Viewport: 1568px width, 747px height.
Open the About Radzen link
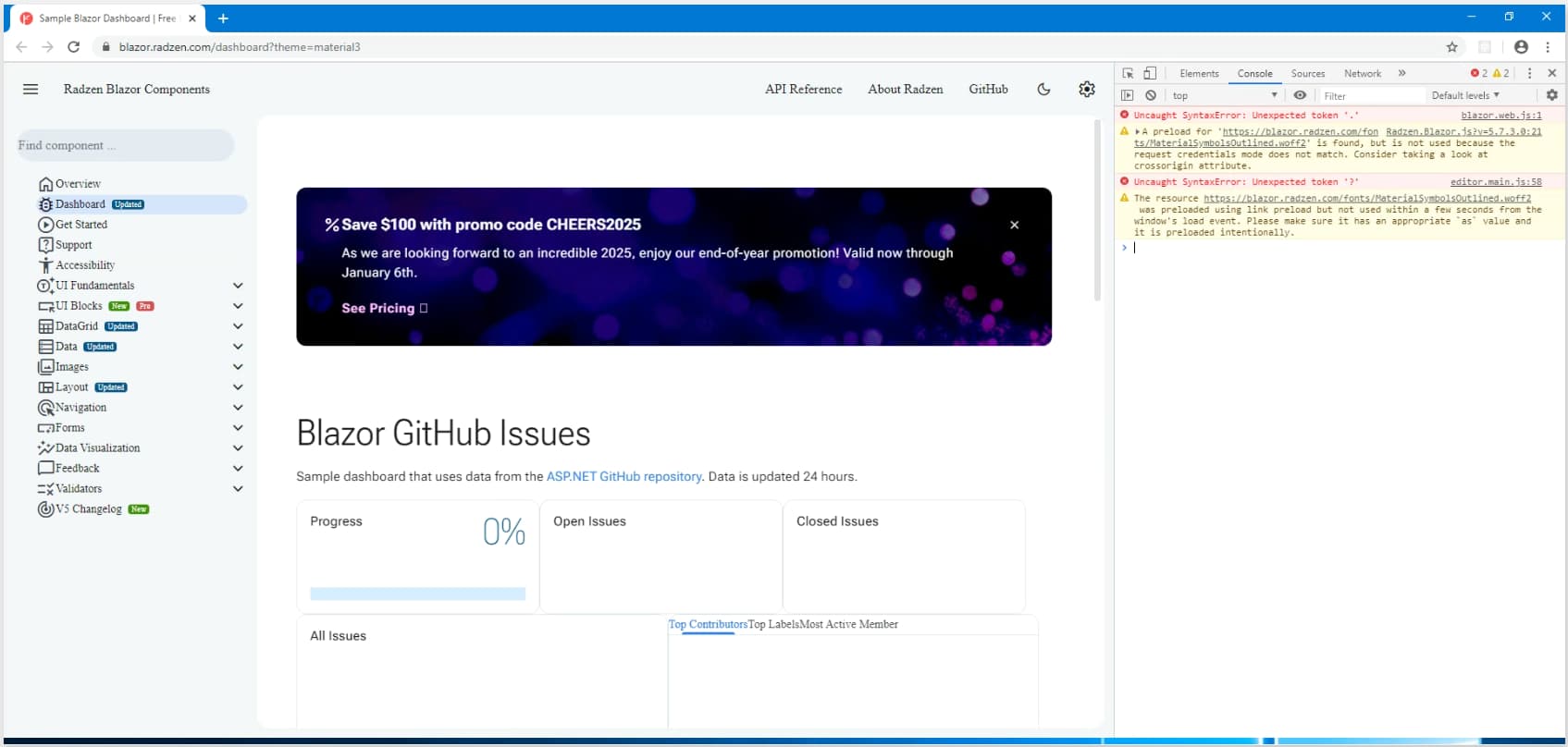tap(905, 89)
